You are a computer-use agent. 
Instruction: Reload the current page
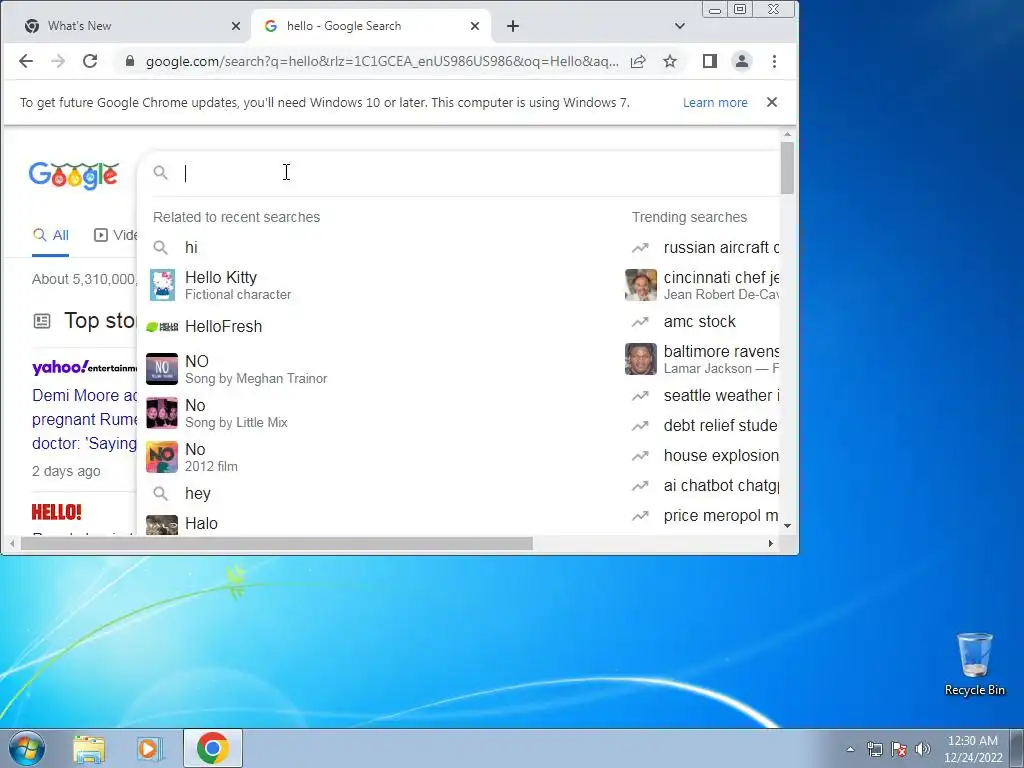tap(90, 61)
